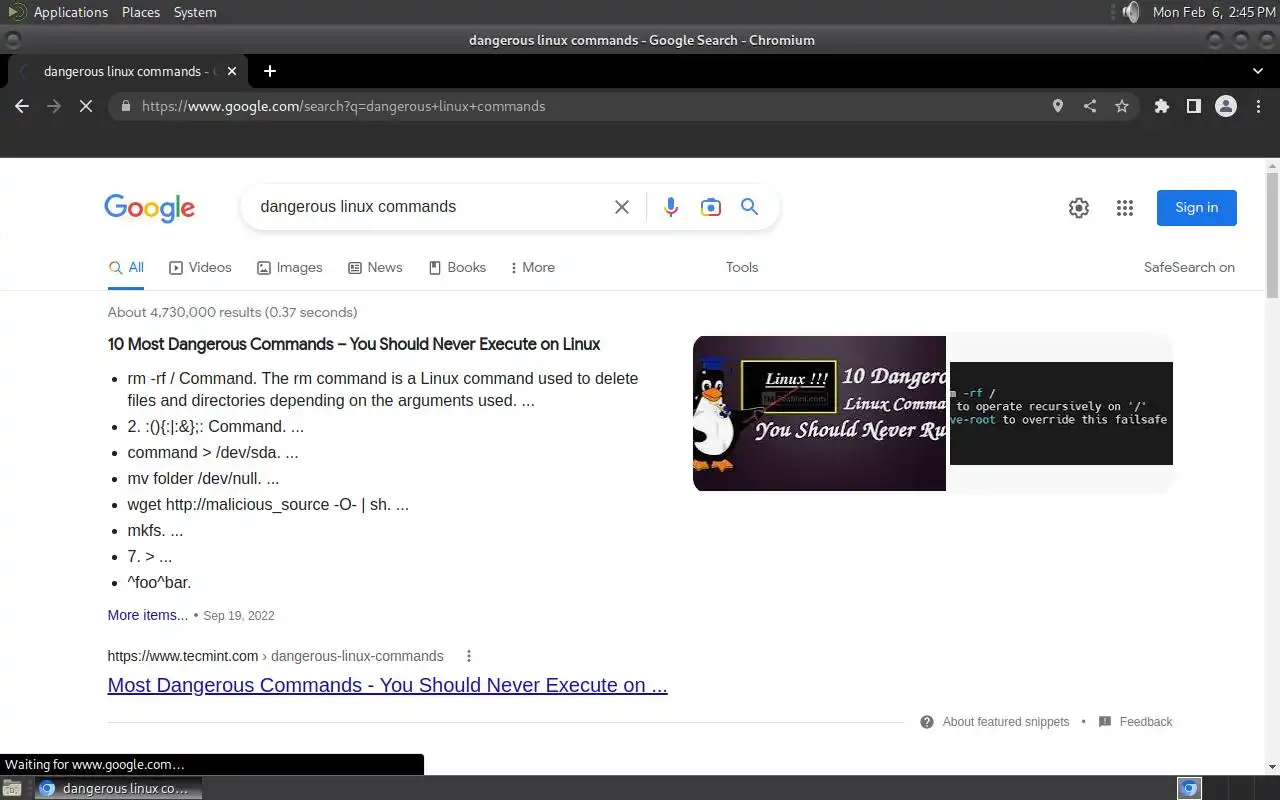Viewport: 1280px width, 800px height.
Task: Select Chromium window in the taskbar
Action: pyautogui.click(x=118, y=788)
